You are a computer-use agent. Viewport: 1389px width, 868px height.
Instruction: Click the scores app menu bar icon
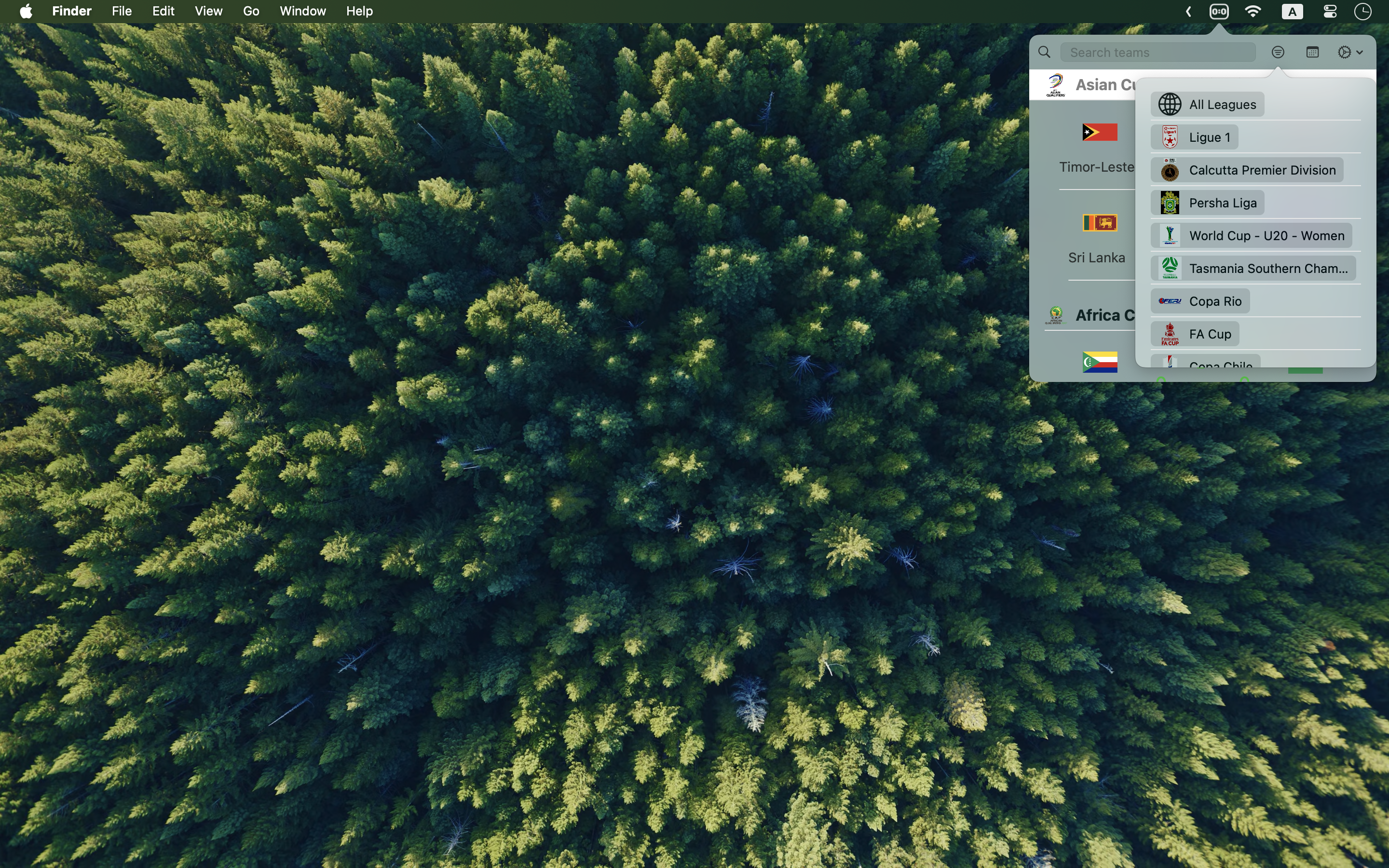[x=1219, y=12]
